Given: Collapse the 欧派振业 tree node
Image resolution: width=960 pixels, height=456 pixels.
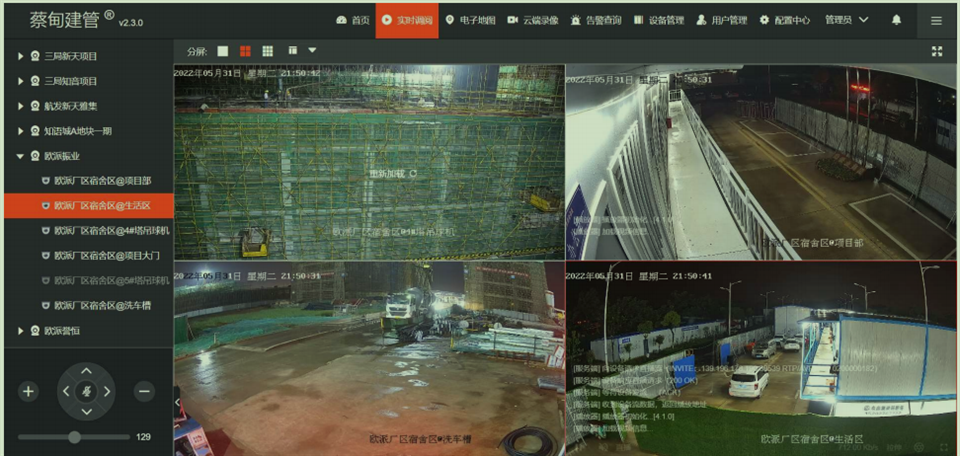Looking at the screenshot, I should point(20,156).
